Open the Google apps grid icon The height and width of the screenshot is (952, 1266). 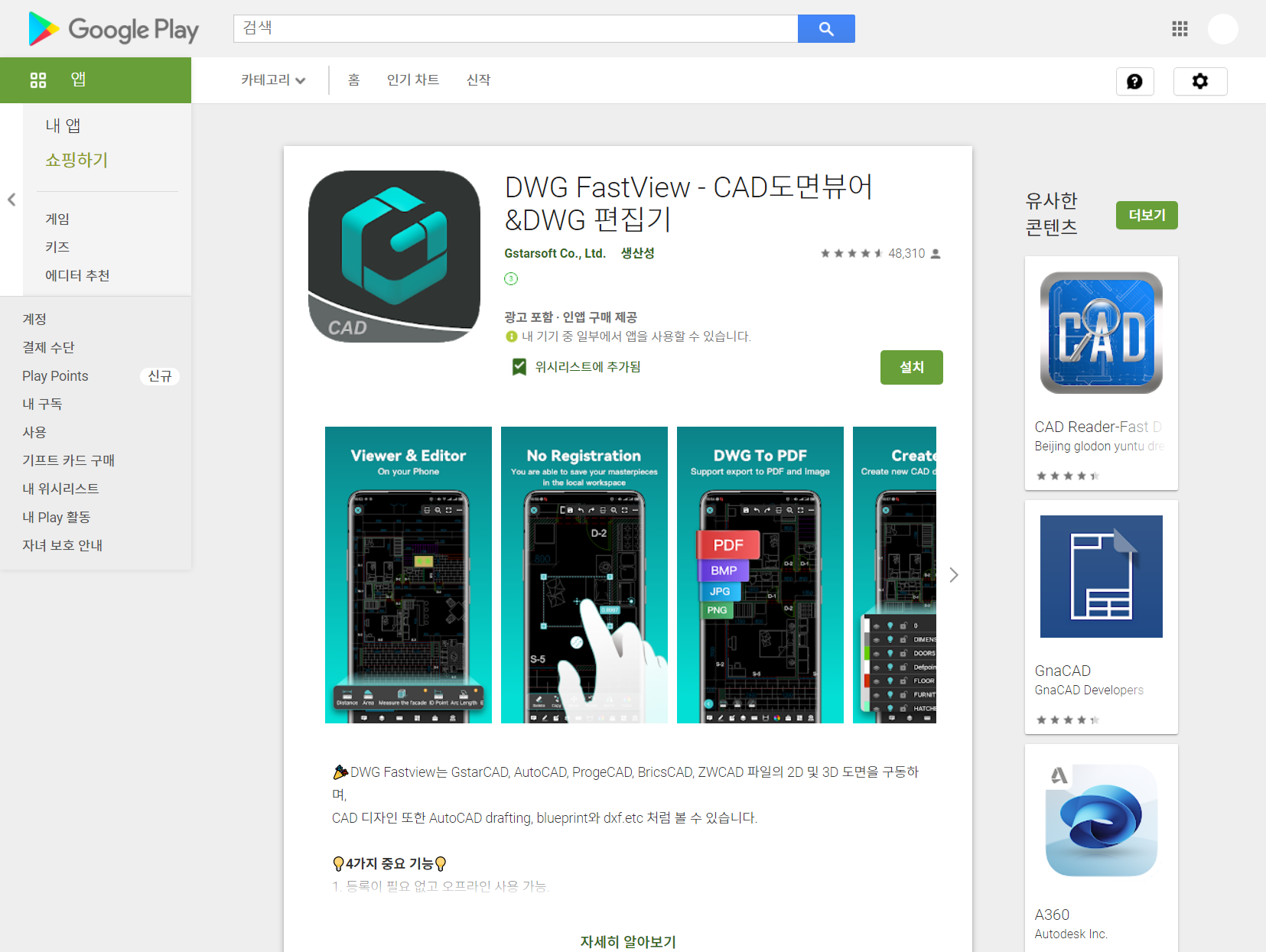1180,29
